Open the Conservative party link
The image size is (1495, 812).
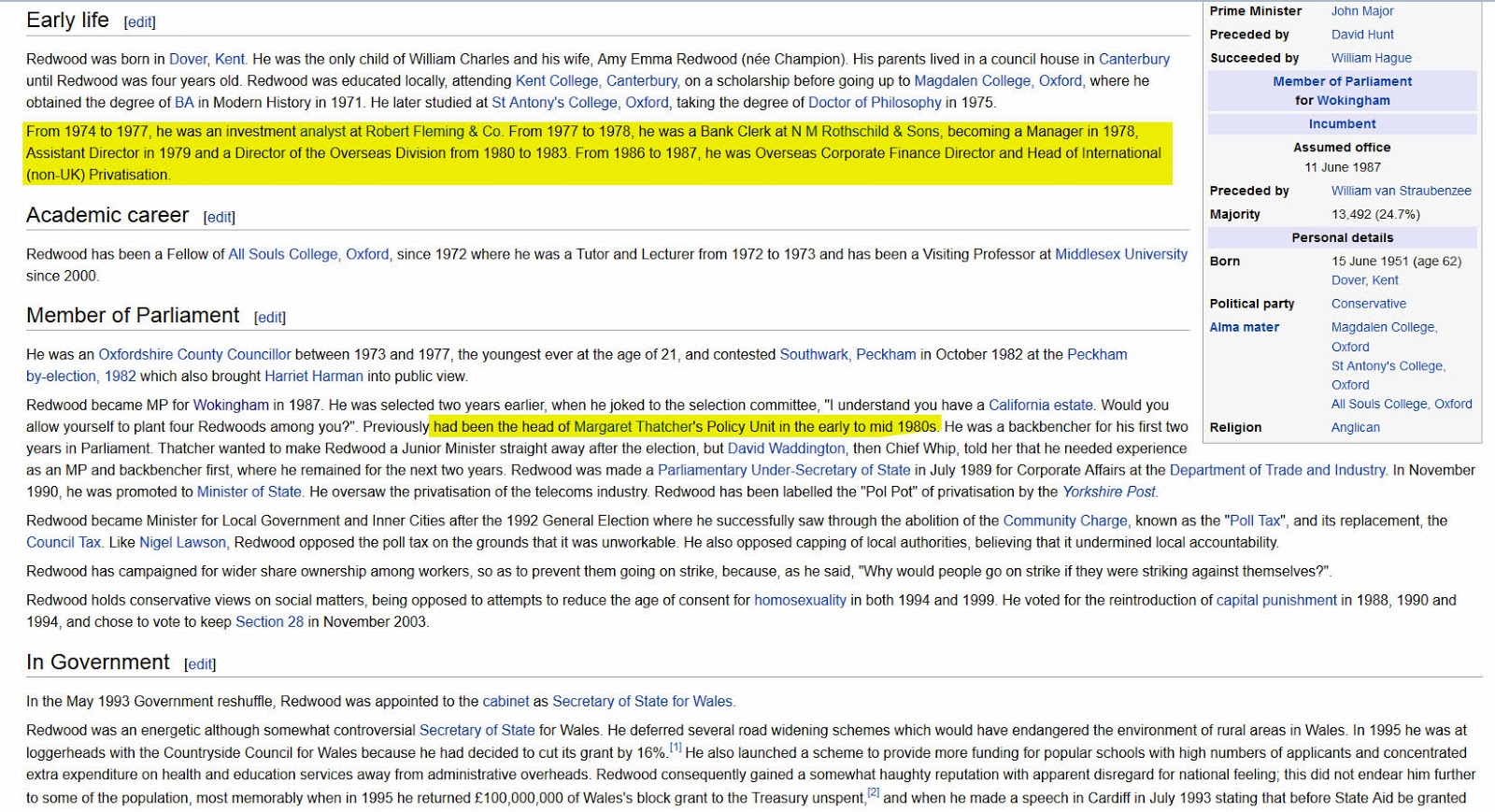point(1368,304)
